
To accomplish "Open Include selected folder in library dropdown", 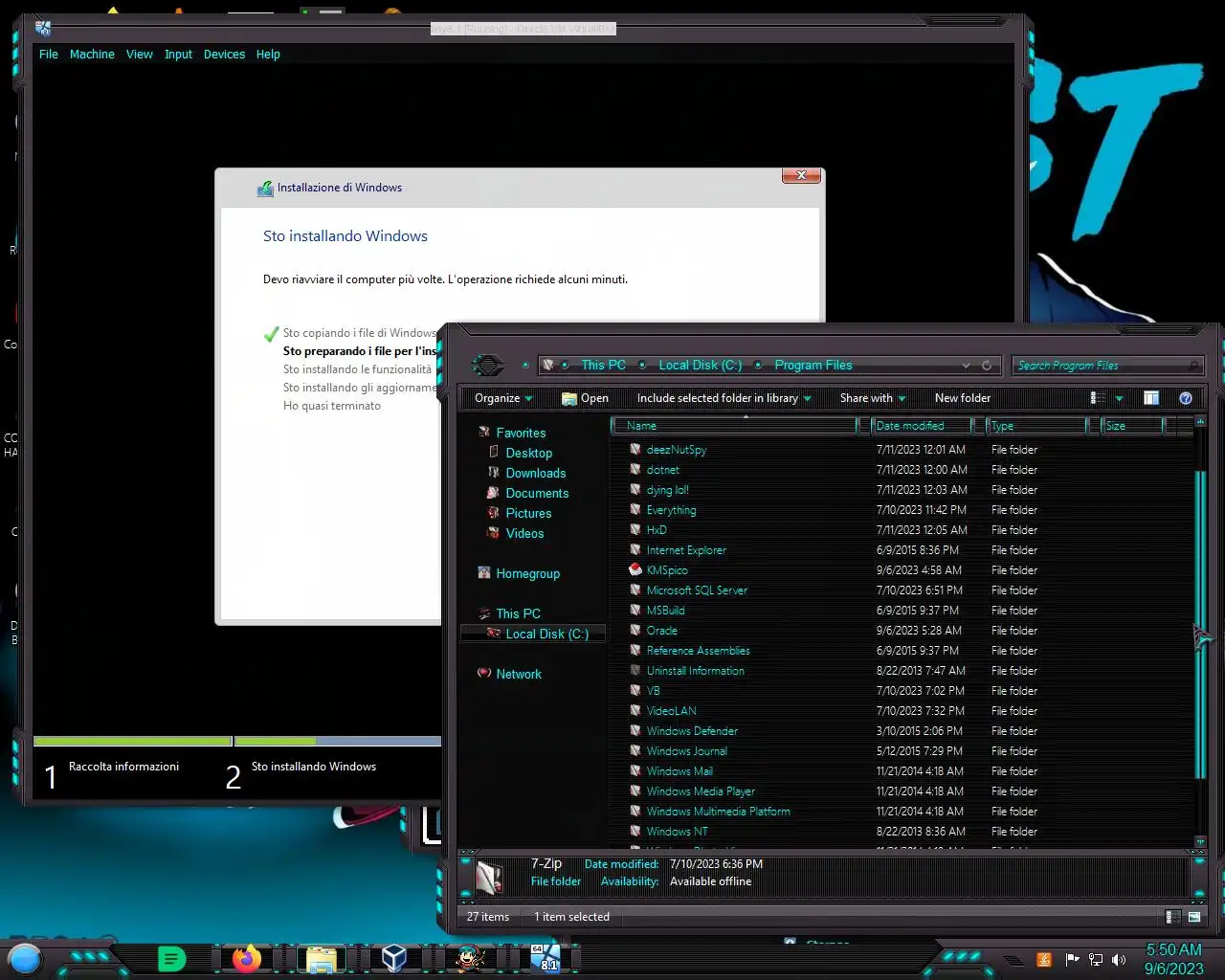I will click(x=724, y=398).
